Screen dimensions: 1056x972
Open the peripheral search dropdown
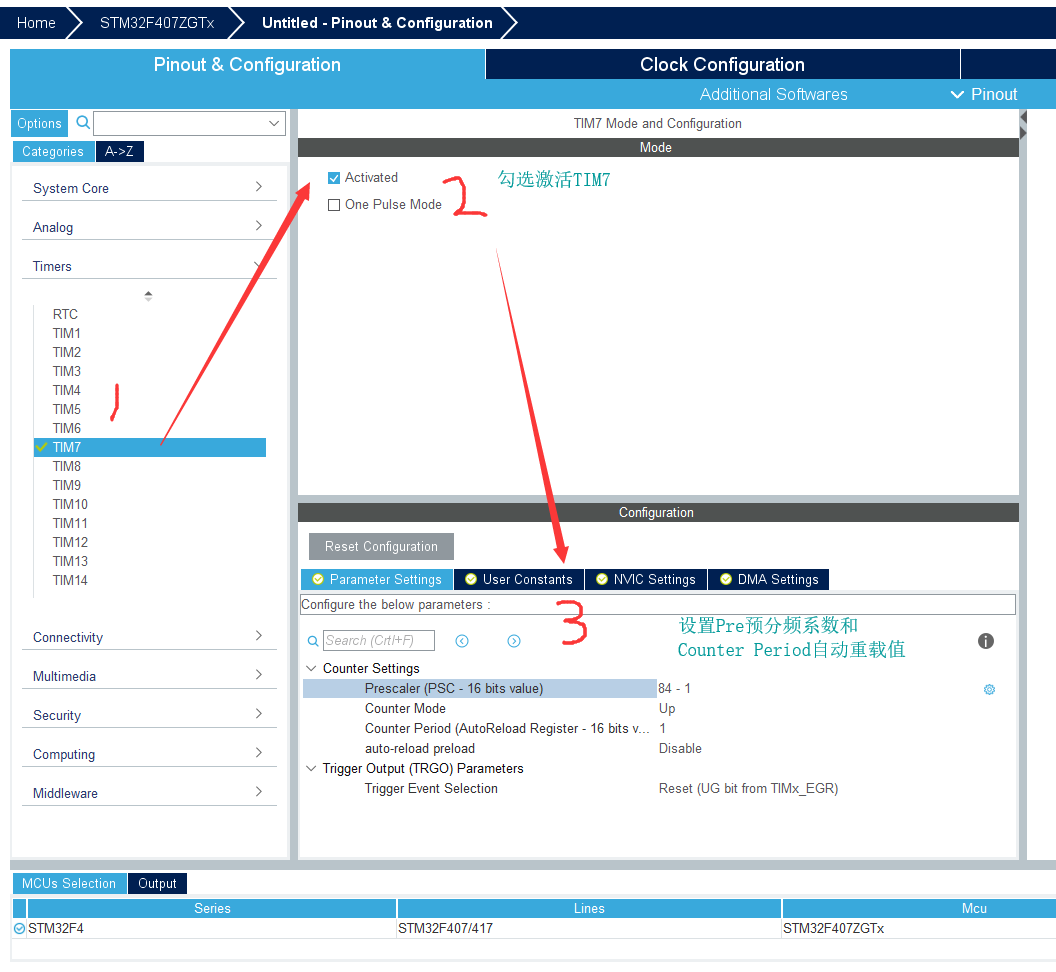point(273,123)
